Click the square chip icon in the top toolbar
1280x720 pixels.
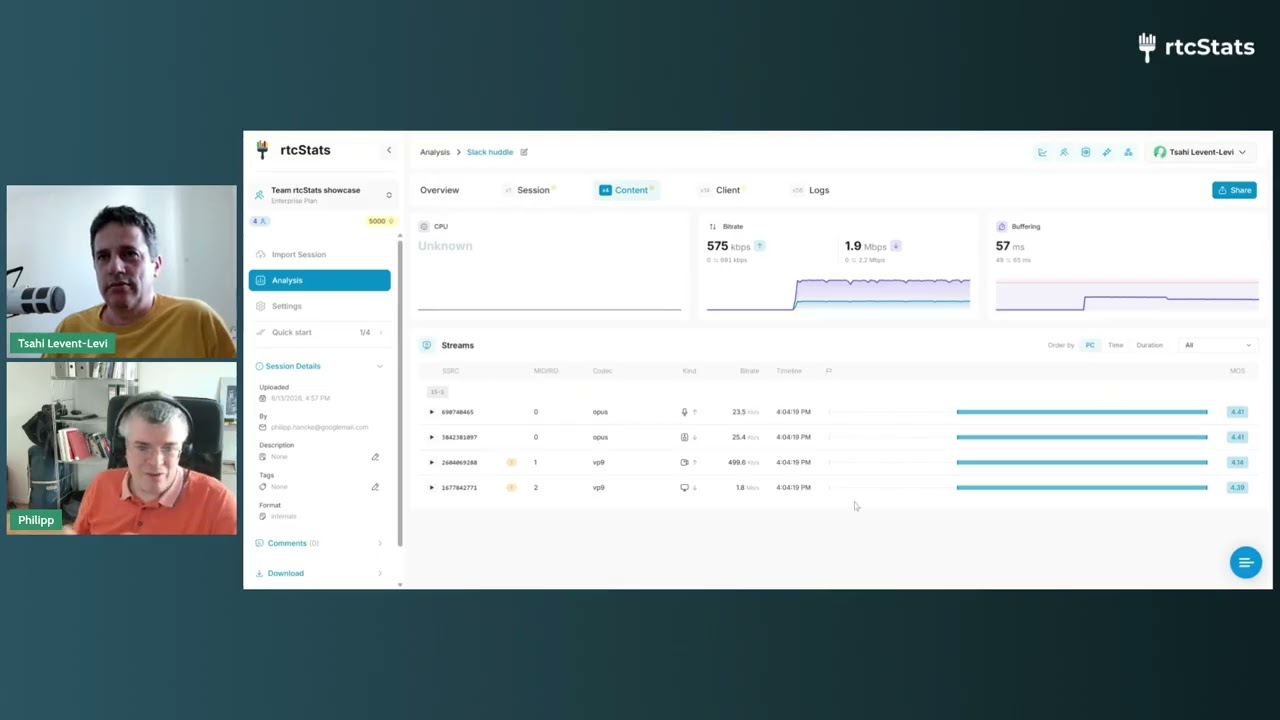[x=1085, y=152]
